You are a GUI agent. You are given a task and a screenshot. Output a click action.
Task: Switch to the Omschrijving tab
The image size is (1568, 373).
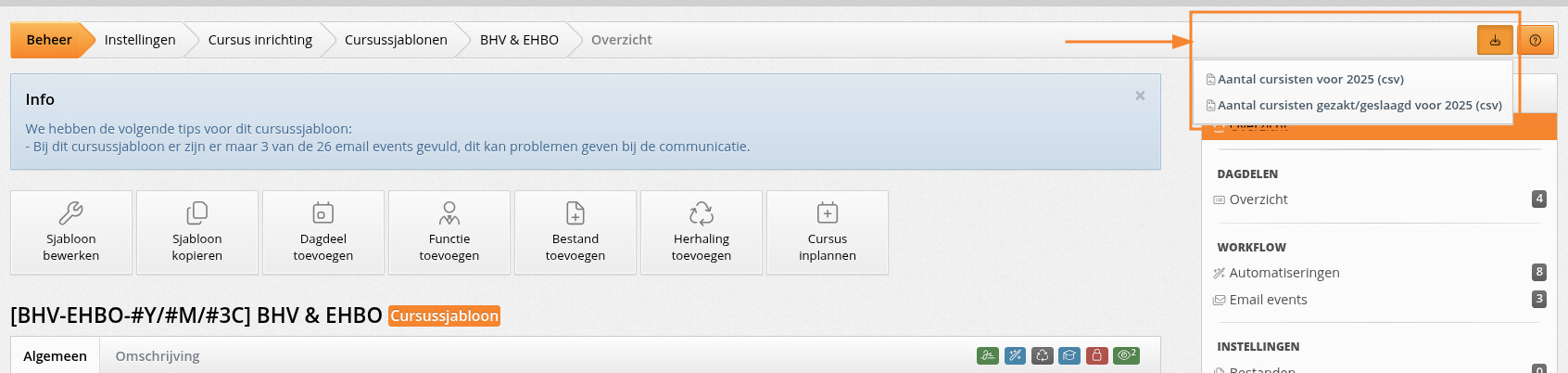[x=158, y=356]
